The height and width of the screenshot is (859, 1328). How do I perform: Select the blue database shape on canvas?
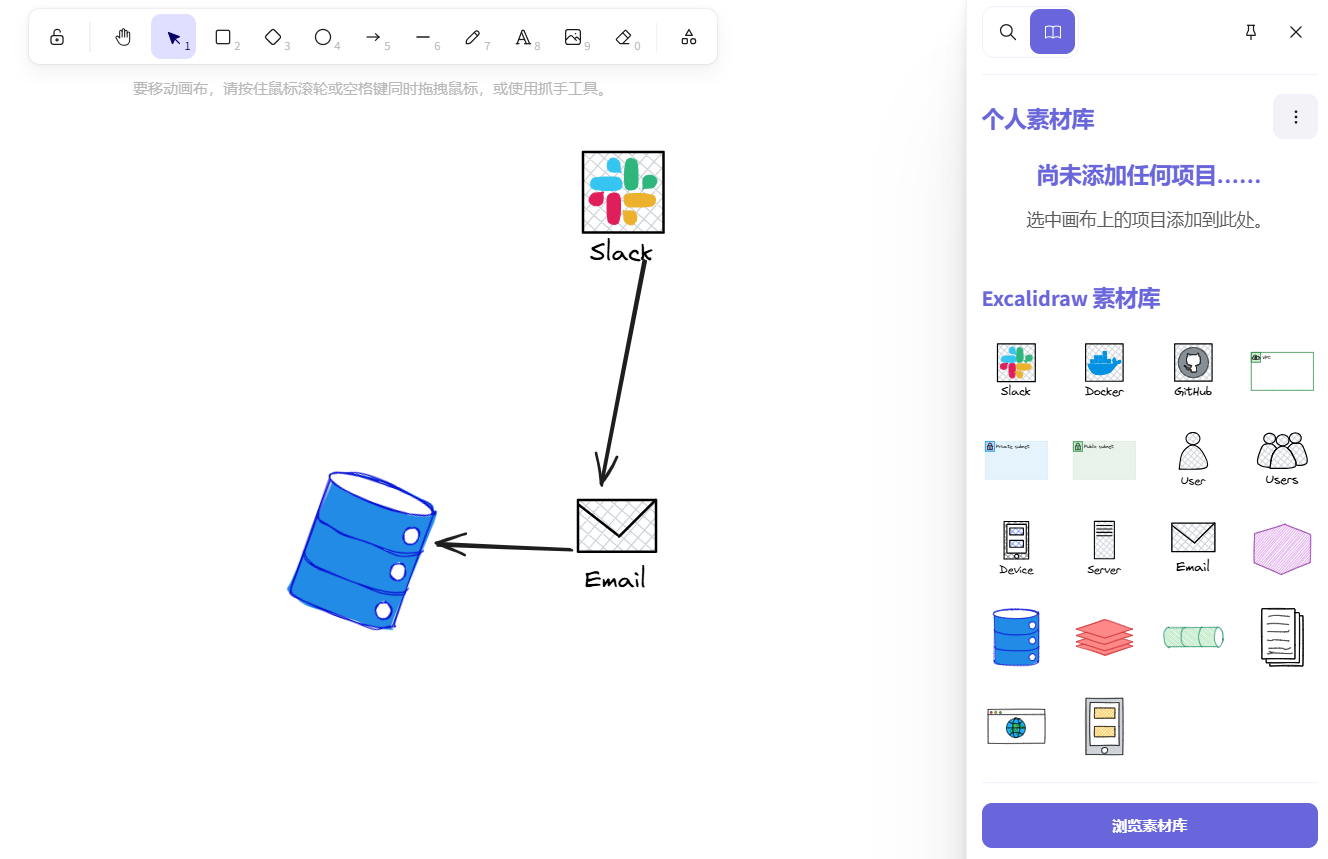pyautogui.click(x=362, y=550)
